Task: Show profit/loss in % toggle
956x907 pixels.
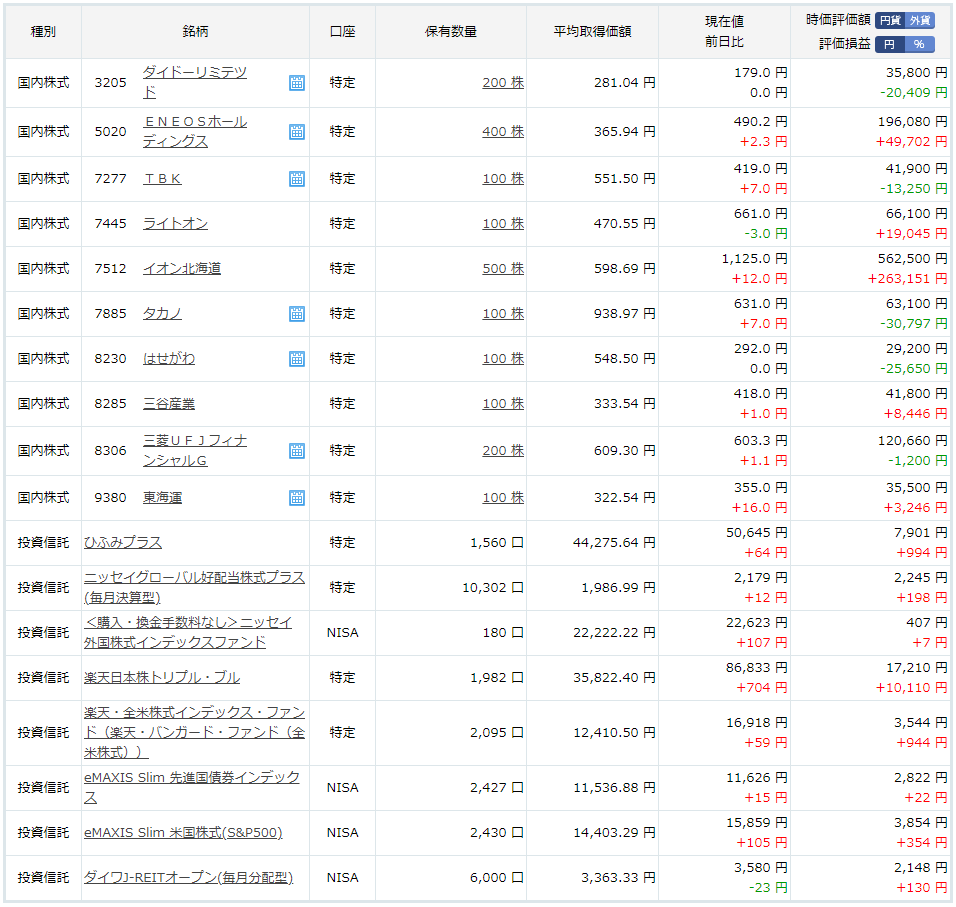Action: pyautogui.click(x=919, y=44)
